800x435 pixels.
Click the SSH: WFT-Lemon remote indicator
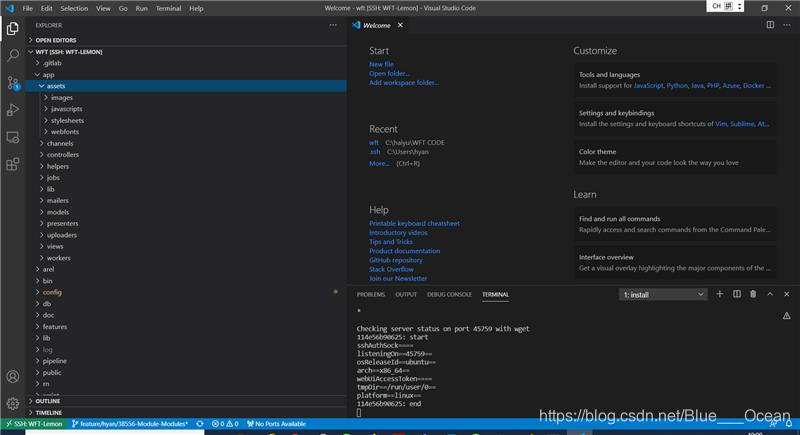tap(34, 424)
